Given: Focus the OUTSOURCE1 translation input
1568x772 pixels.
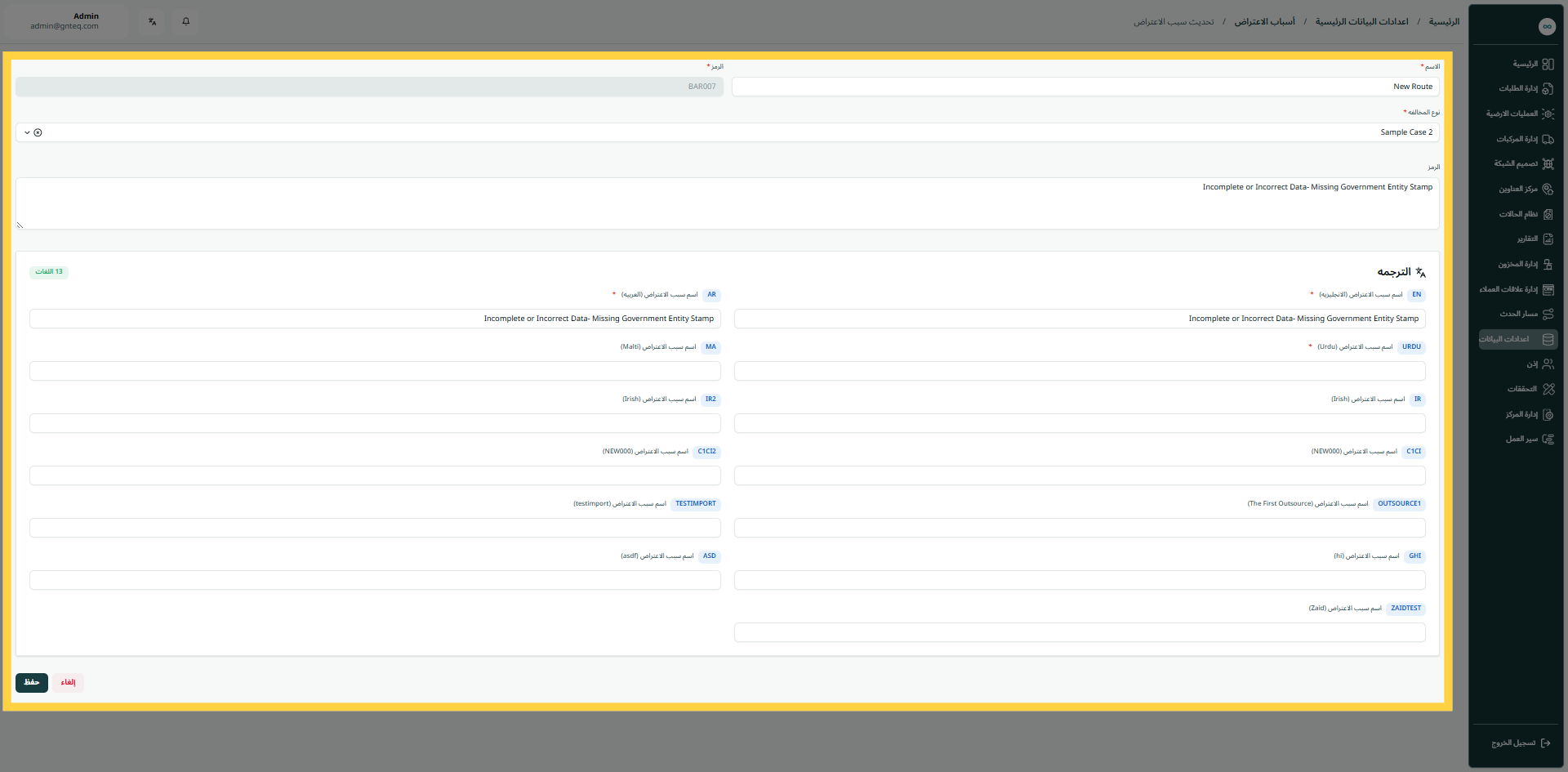Looking at the screenshot, I should click(1080, 528).
